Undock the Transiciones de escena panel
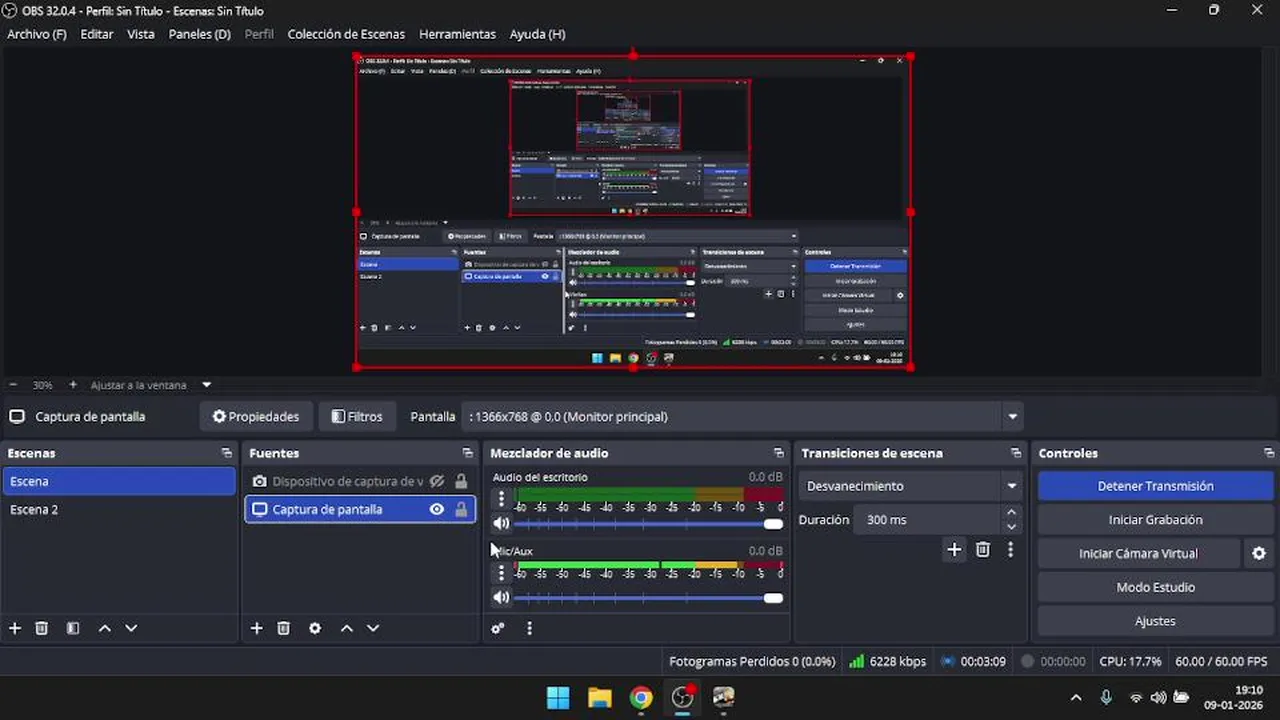 pyautogui.click(x=1016, y=453)
